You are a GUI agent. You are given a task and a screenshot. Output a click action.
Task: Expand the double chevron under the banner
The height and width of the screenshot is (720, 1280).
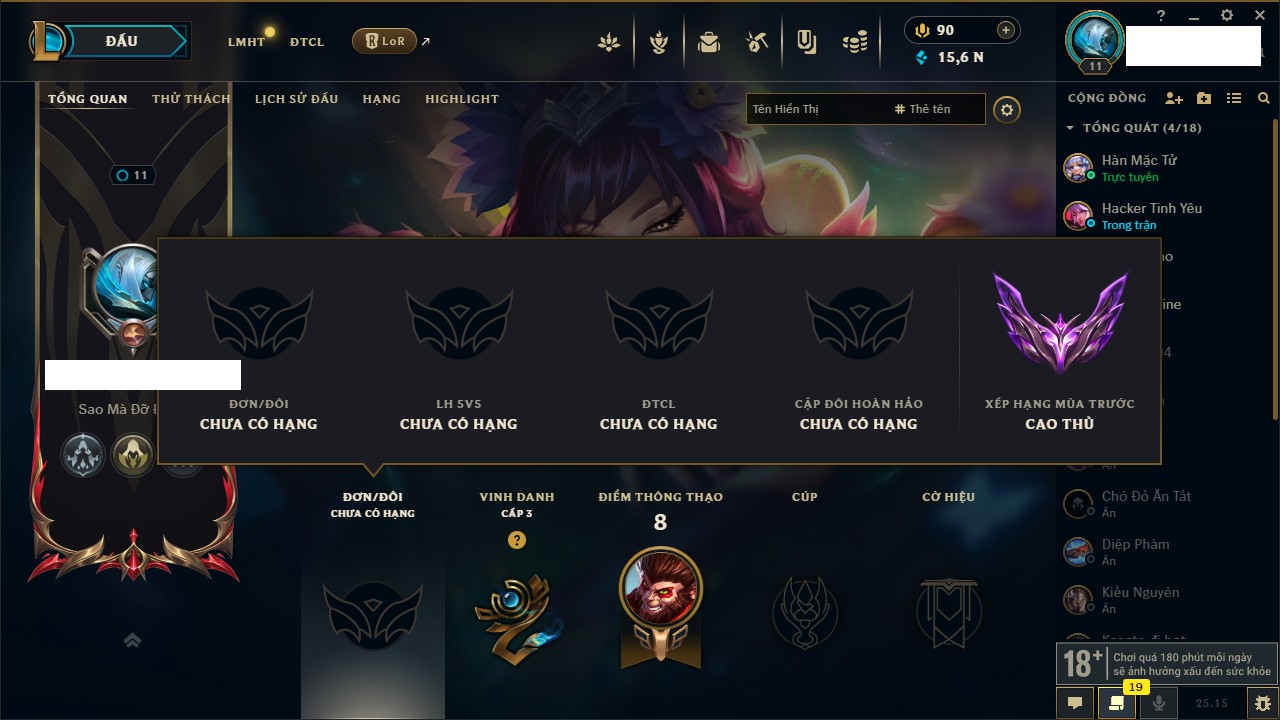pos(132,640)
